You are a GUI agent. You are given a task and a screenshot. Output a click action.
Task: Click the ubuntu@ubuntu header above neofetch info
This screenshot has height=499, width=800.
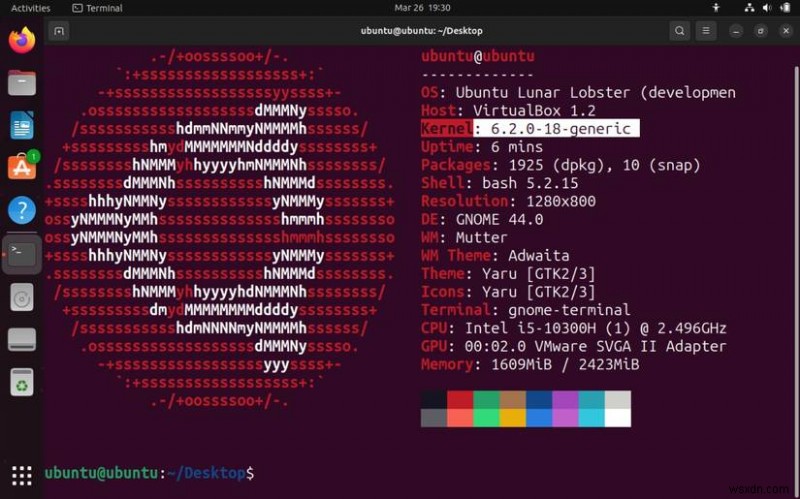(478, 56)
